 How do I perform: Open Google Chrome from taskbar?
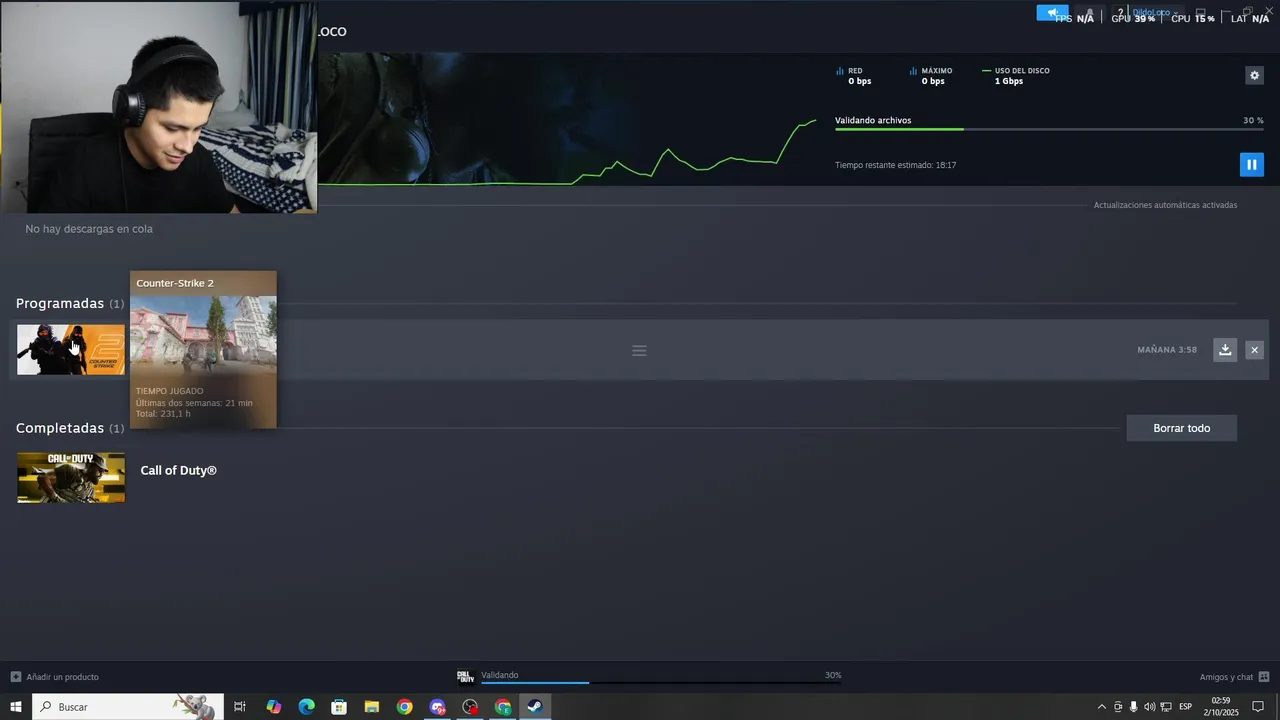404,707
